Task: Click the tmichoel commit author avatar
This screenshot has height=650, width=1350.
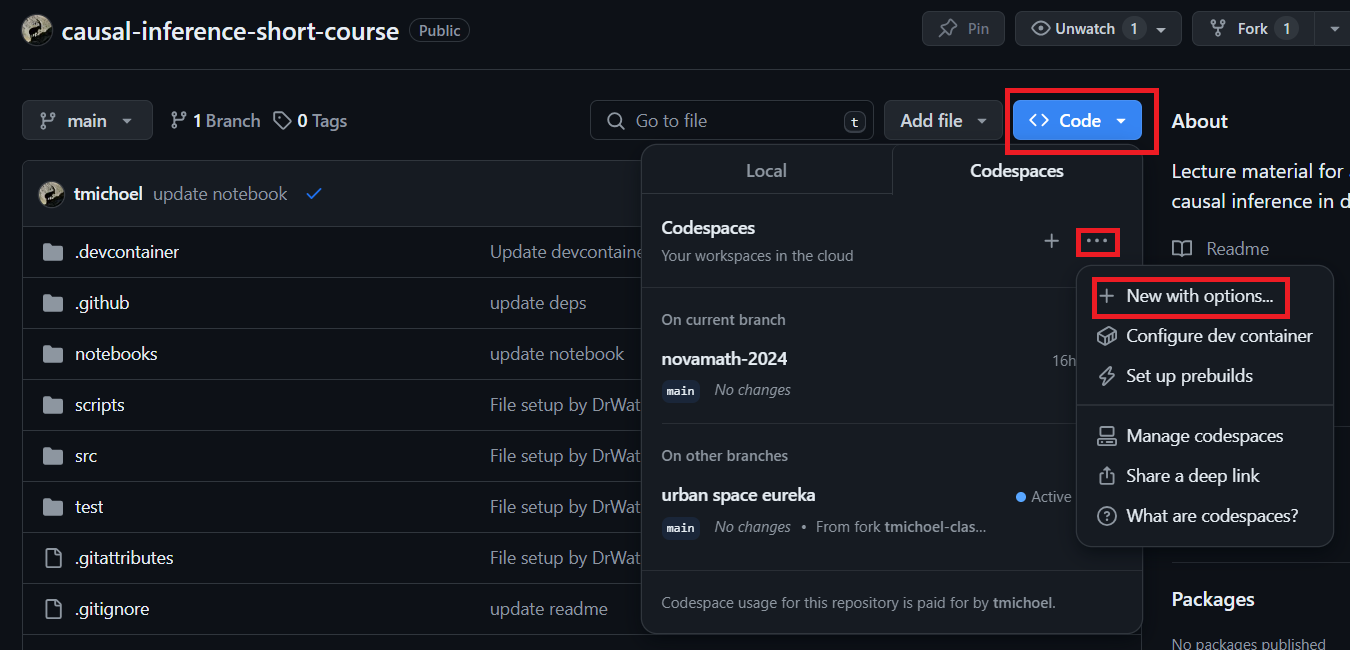Action: click(52, 194)
